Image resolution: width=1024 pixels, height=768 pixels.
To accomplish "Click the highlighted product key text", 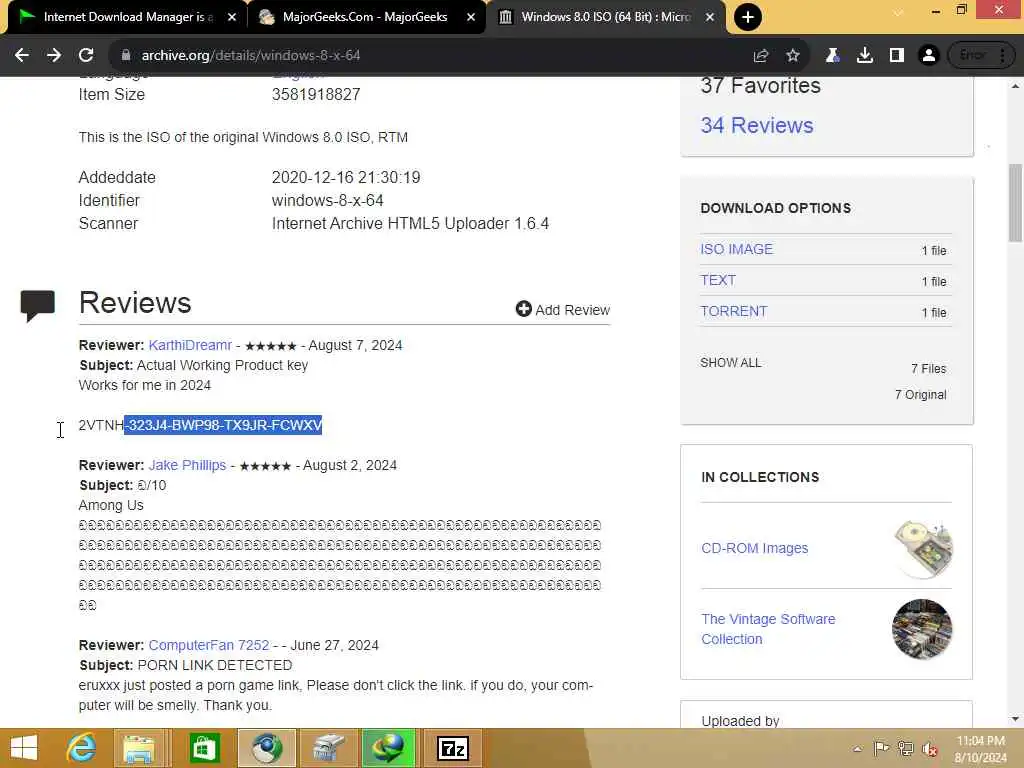I will coord(223,425).
